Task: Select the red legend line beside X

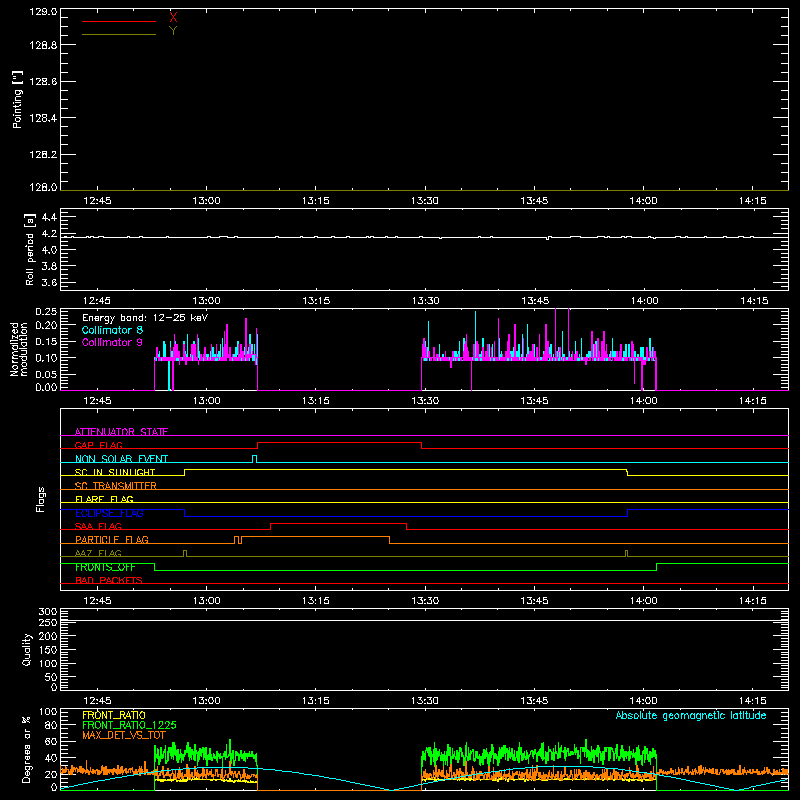Action: [119, 21]
